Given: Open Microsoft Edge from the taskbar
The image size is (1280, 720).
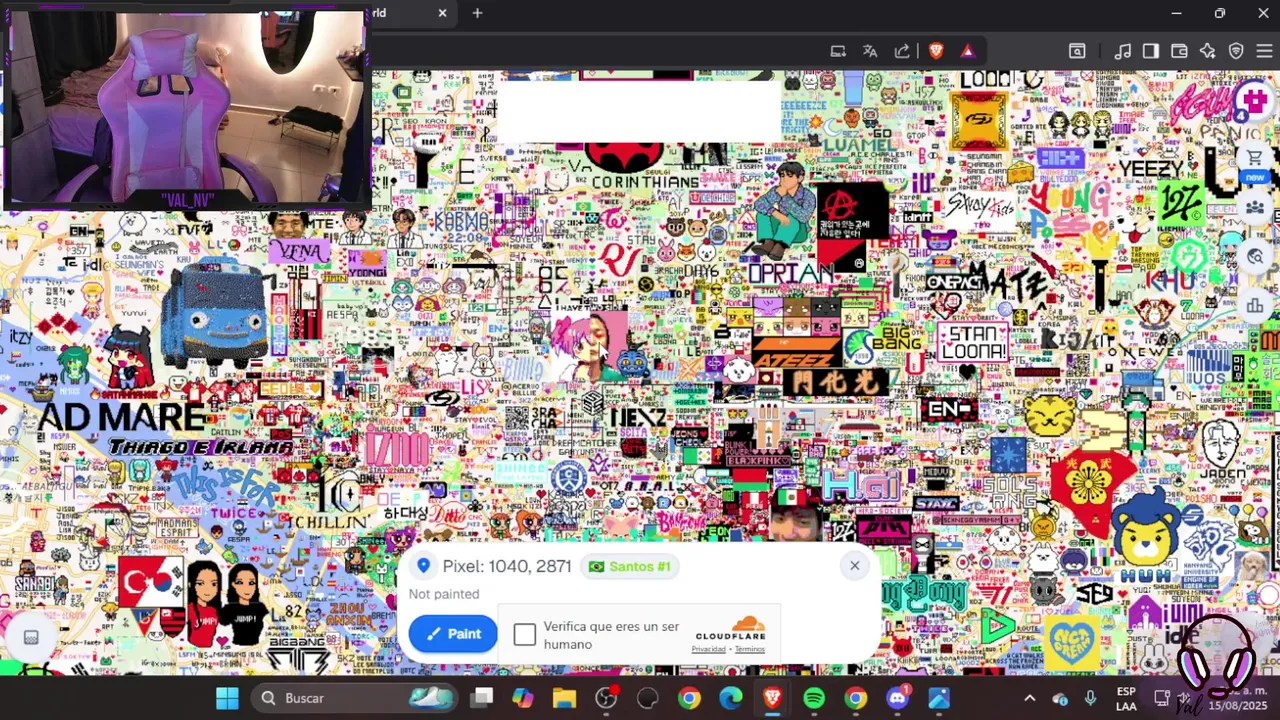Looking at the screenshot, I should point(731,698).
